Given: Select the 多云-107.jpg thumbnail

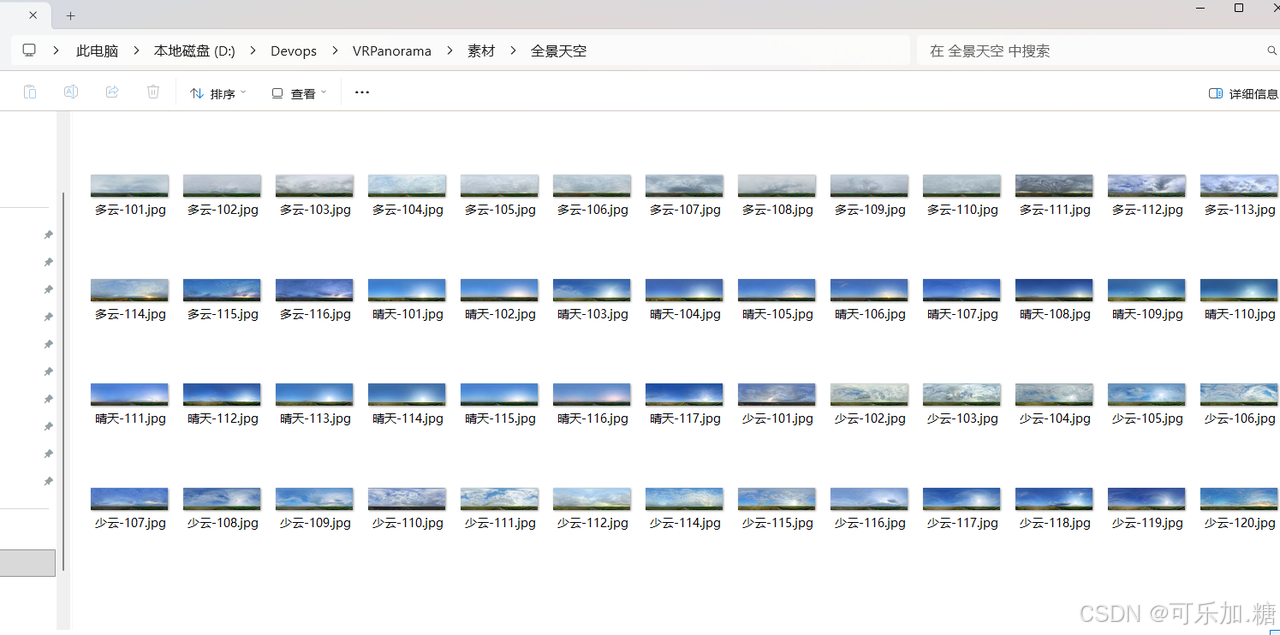Looking at the screenshot, I should pyautogui.click(x=685, y=186).
